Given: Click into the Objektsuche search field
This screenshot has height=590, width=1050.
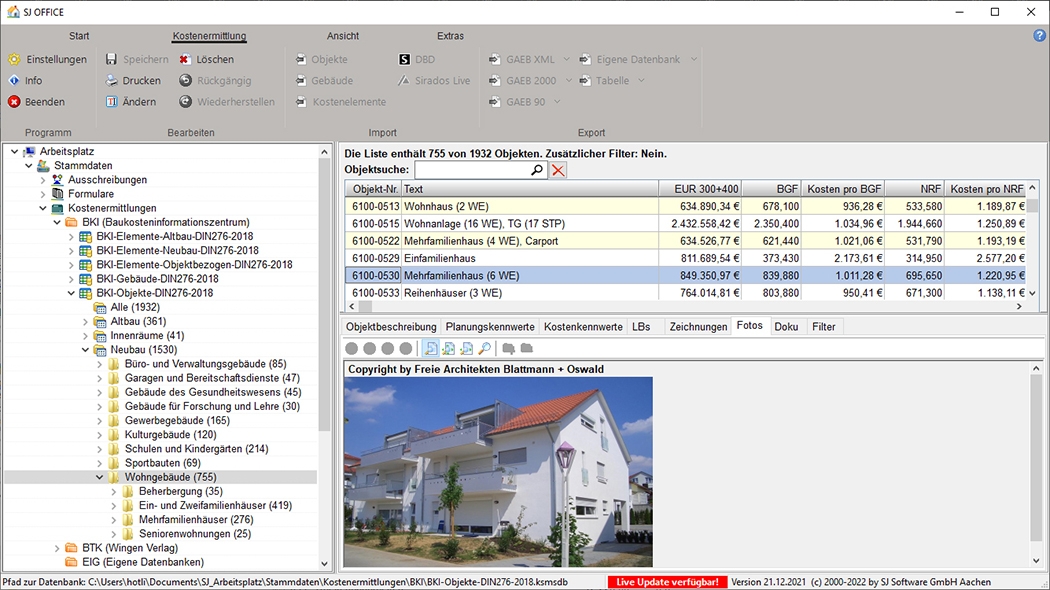Looking at the screenshot, I should pos(470,170).
